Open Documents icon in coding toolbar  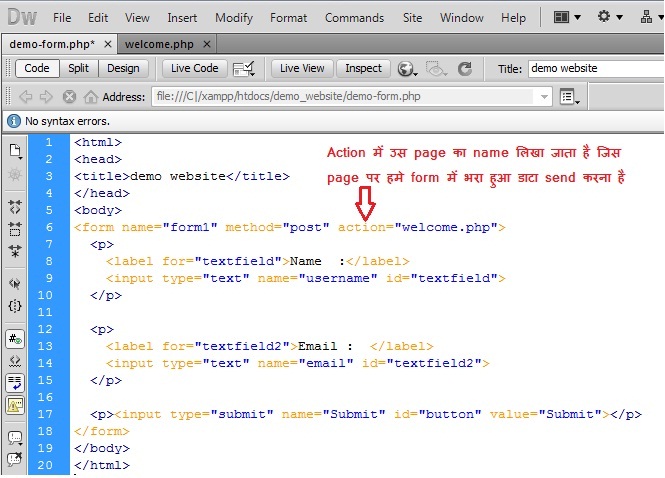pos(15,151)
